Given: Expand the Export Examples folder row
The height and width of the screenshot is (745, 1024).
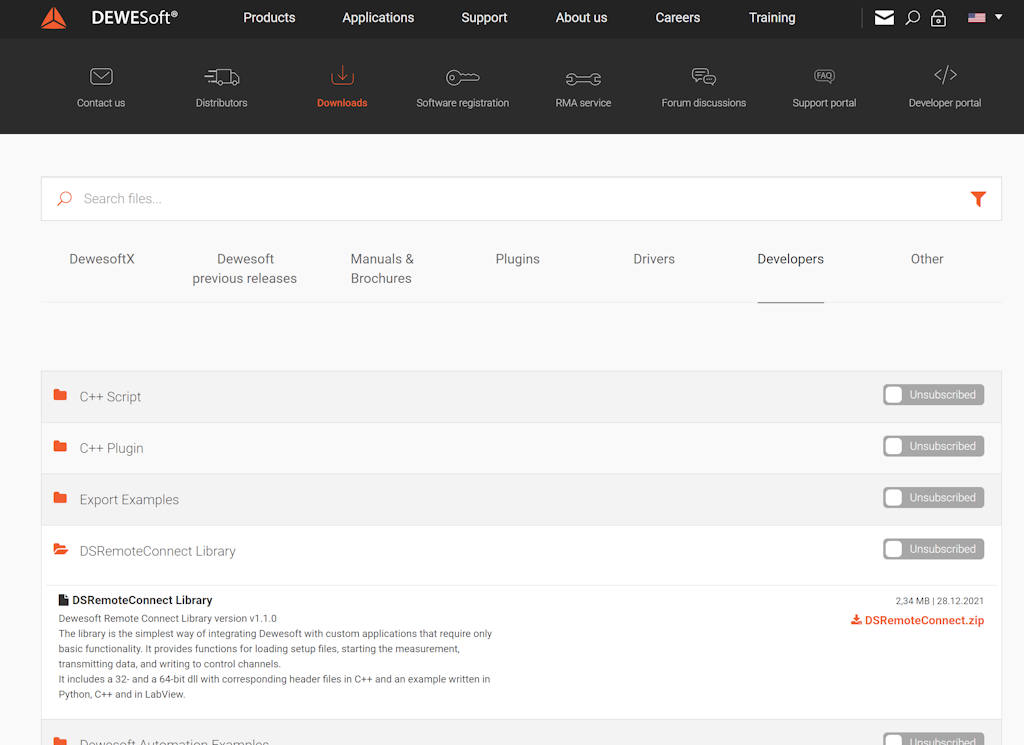Looking at the screenshot, I should [521, 499].
